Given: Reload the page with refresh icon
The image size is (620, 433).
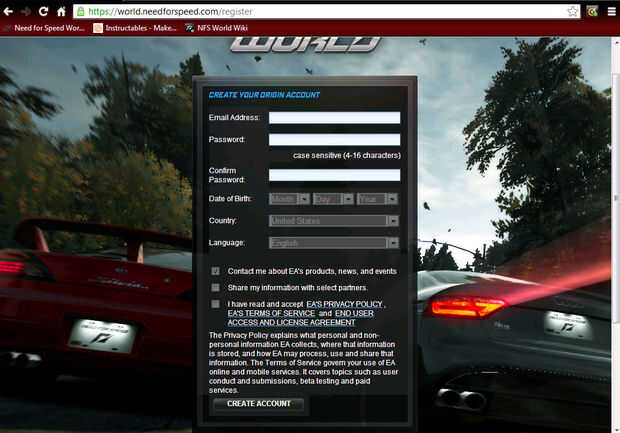Looking at the screenshot, I should [x=43, y=11].
